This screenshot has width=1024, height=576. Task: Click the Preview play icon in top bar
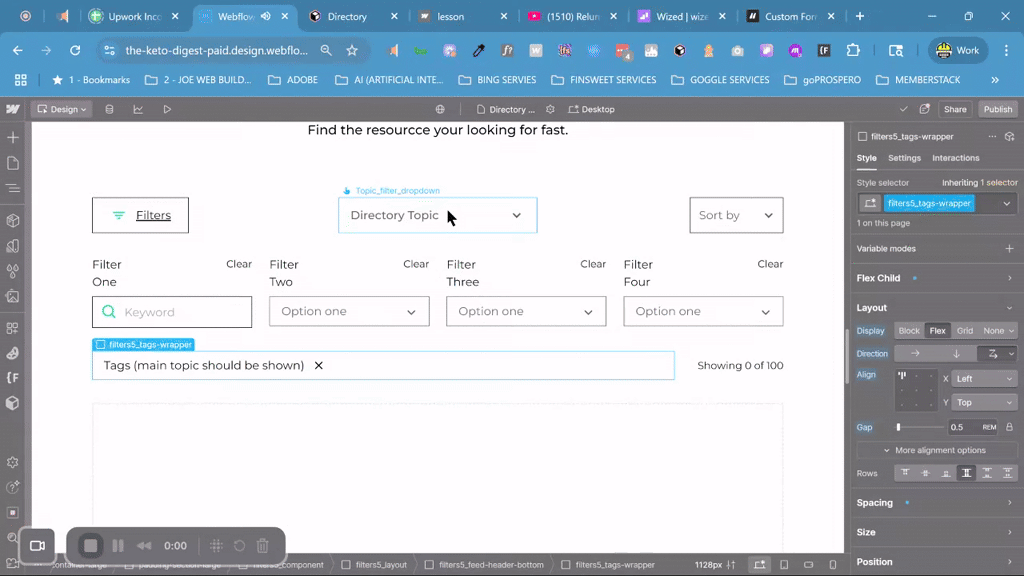tap(167, 109)
